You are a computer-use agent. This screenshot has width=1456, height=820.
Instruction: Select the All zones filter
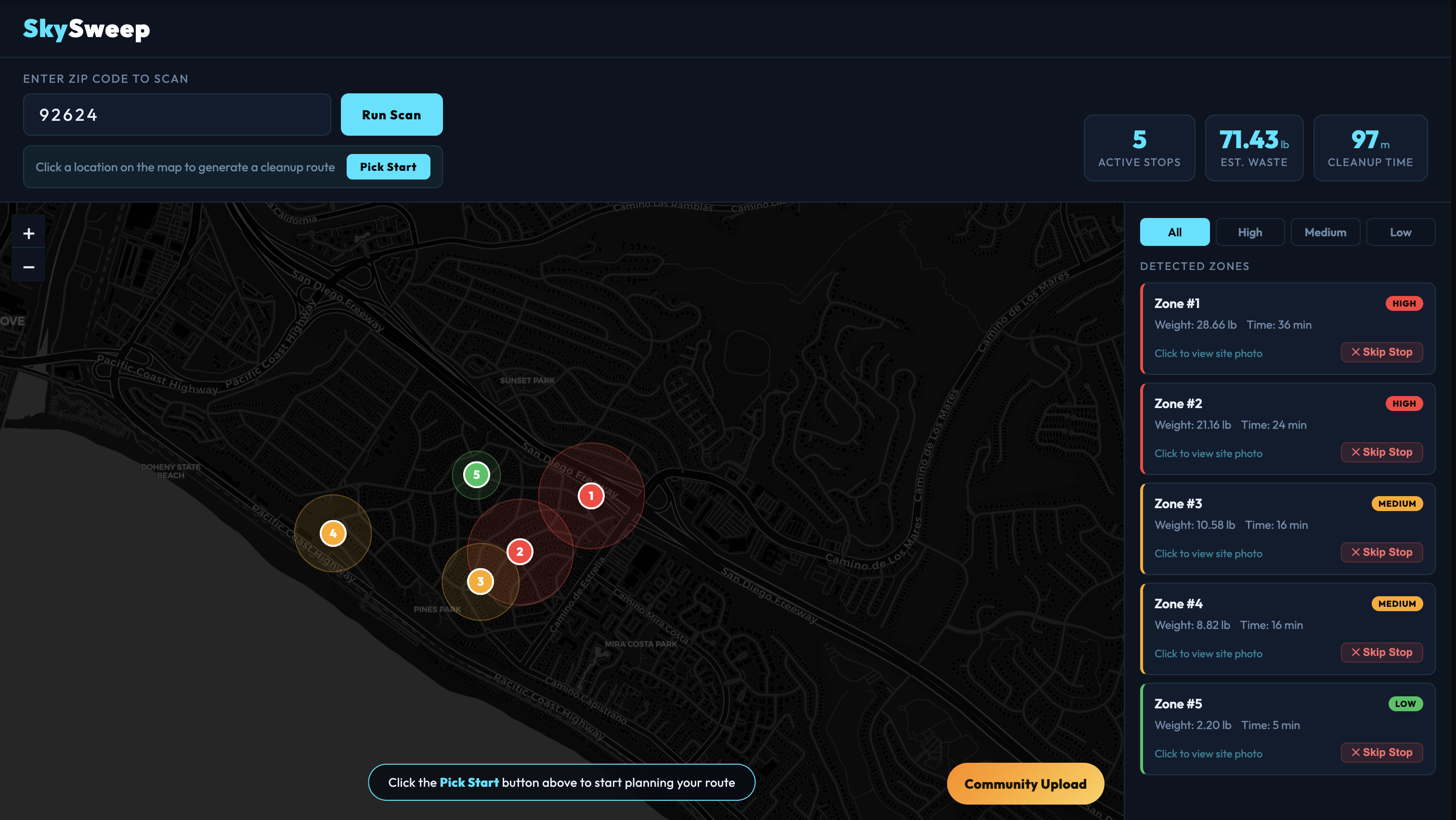pos(1174,232)
